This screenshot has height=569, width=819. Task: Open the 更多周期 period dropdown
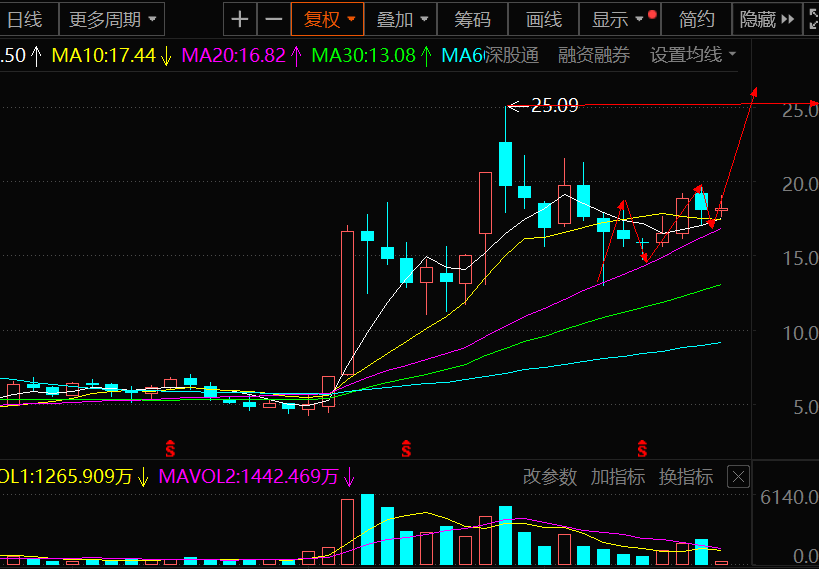(x=112, y=20)
